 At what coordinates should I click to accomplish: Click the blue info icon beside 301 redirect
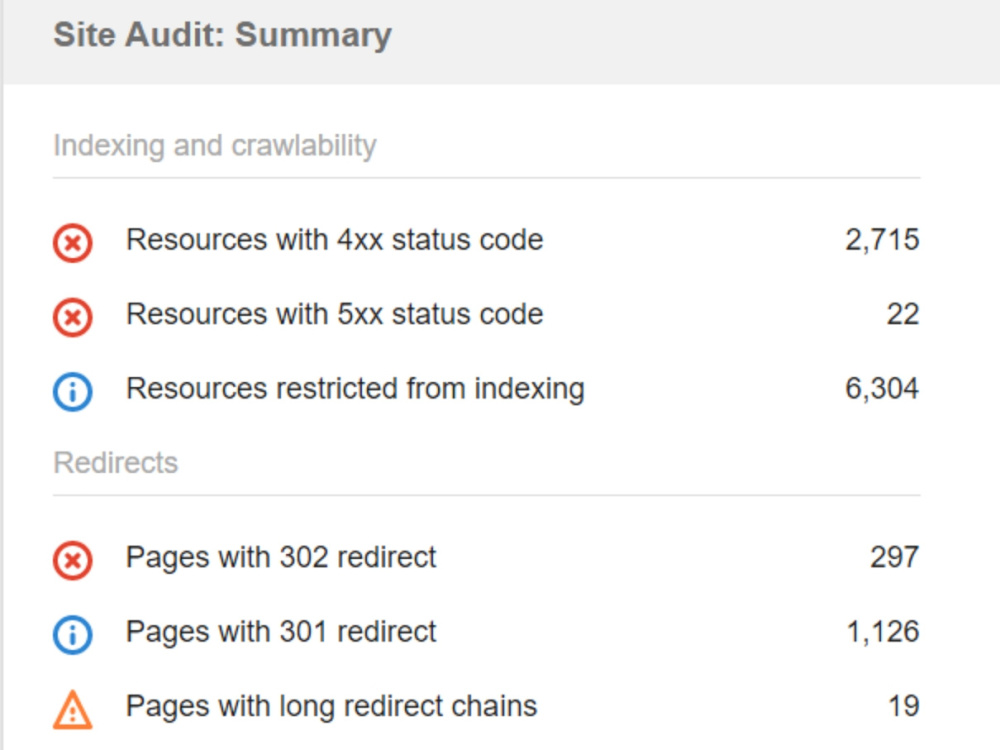click(x=73, y=635)
